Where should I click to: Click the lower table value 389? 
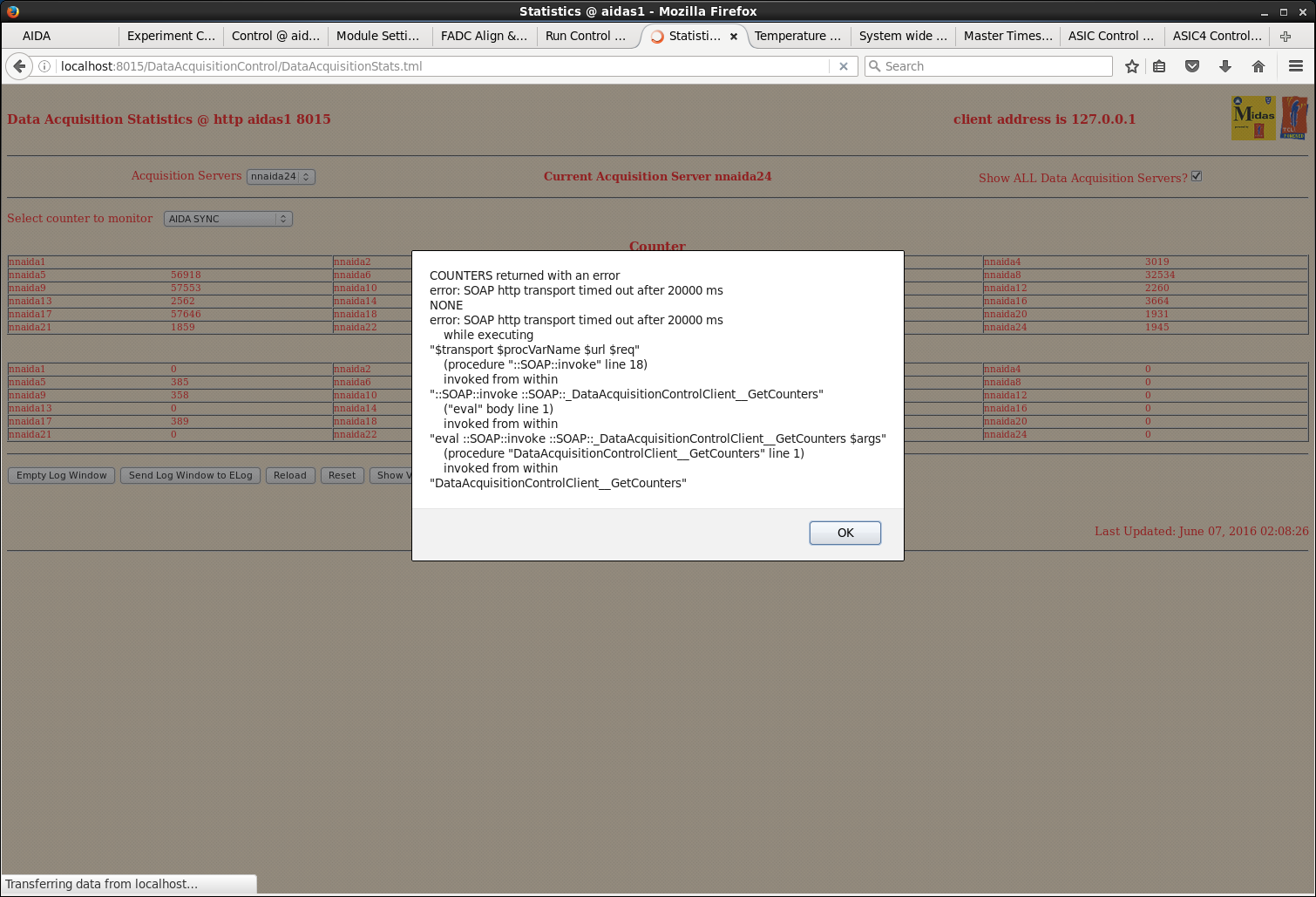(x=180, y=421)
